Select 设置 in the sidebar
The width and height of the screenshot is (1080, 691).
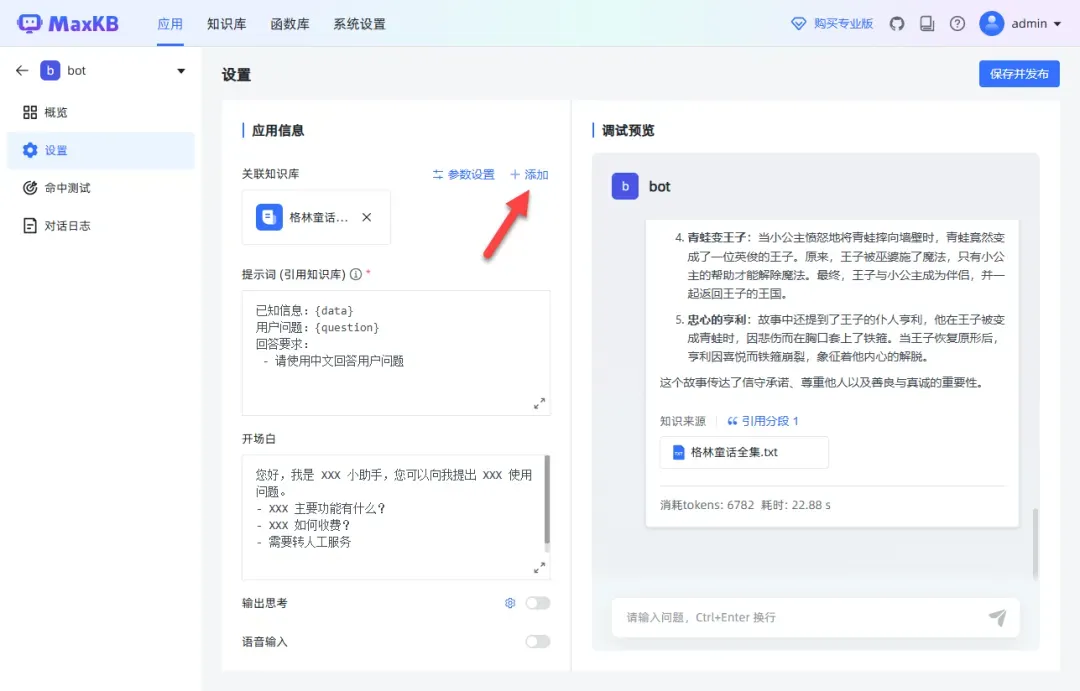[x=101, y=150]
